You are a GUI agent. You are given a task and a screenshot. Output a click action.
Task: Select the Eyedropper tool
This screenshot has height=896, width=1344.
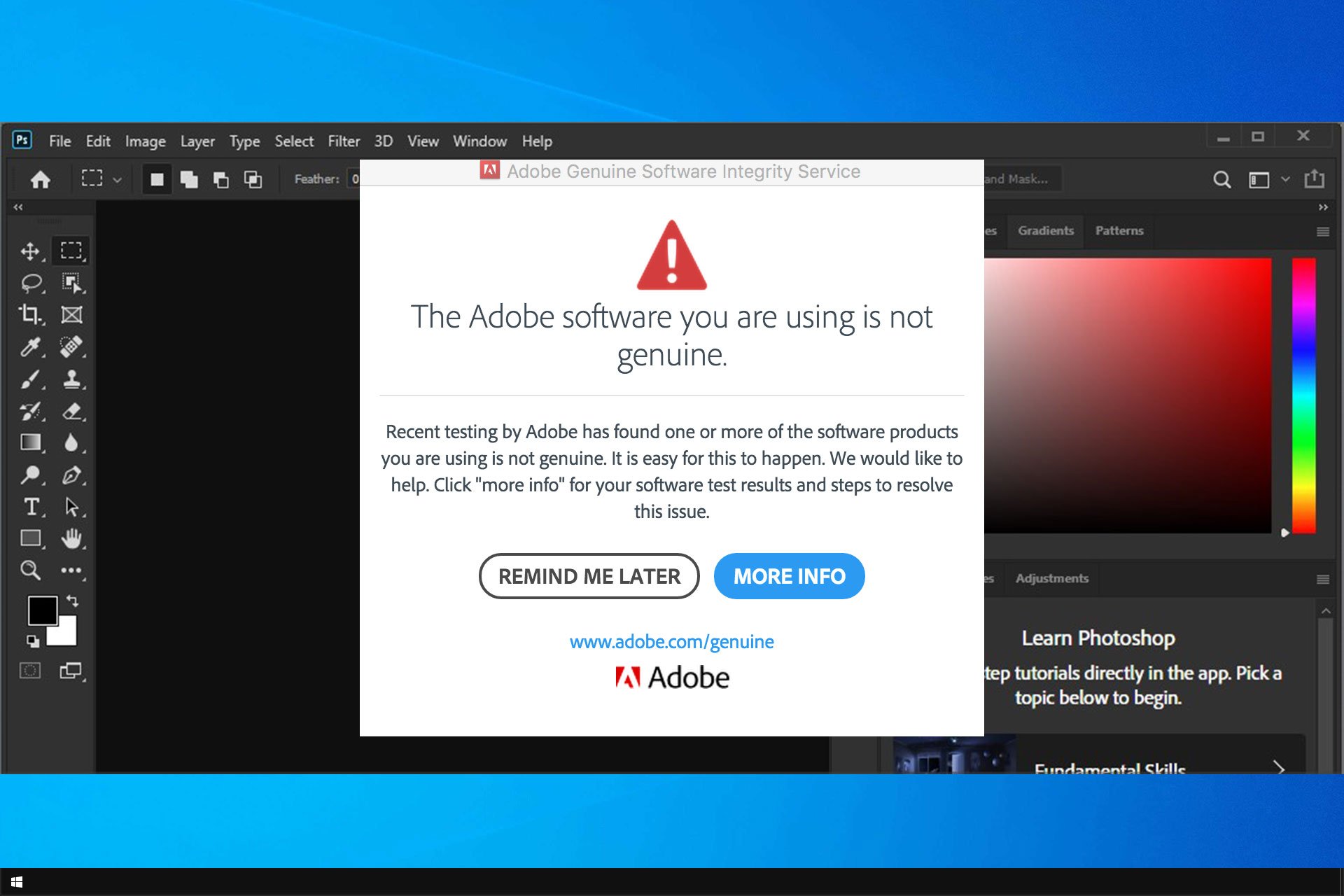click(31, 346)
